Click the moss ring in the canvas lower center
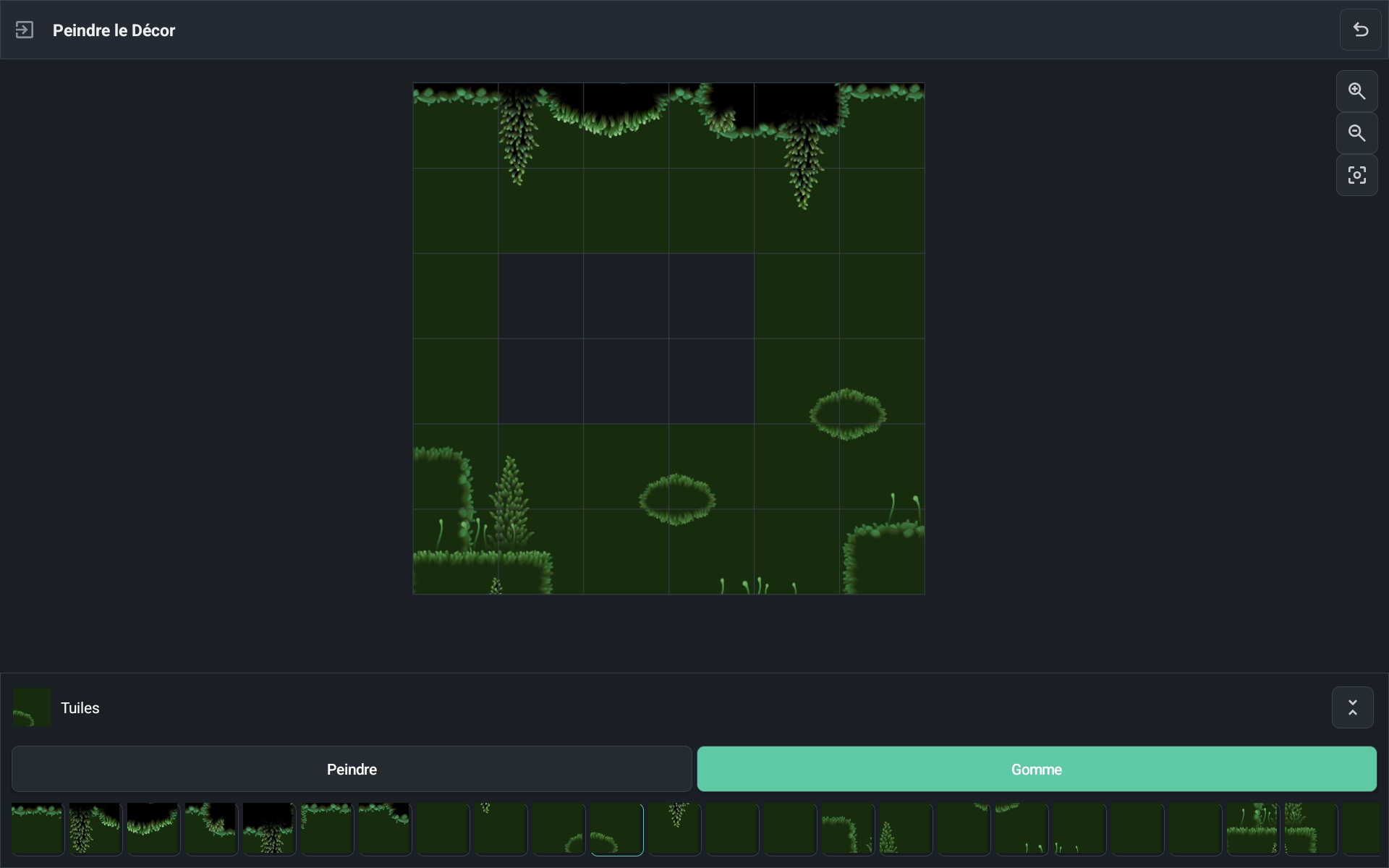Image resolution: width=1389 pixels, height=868 pixels. pos(677,499)
